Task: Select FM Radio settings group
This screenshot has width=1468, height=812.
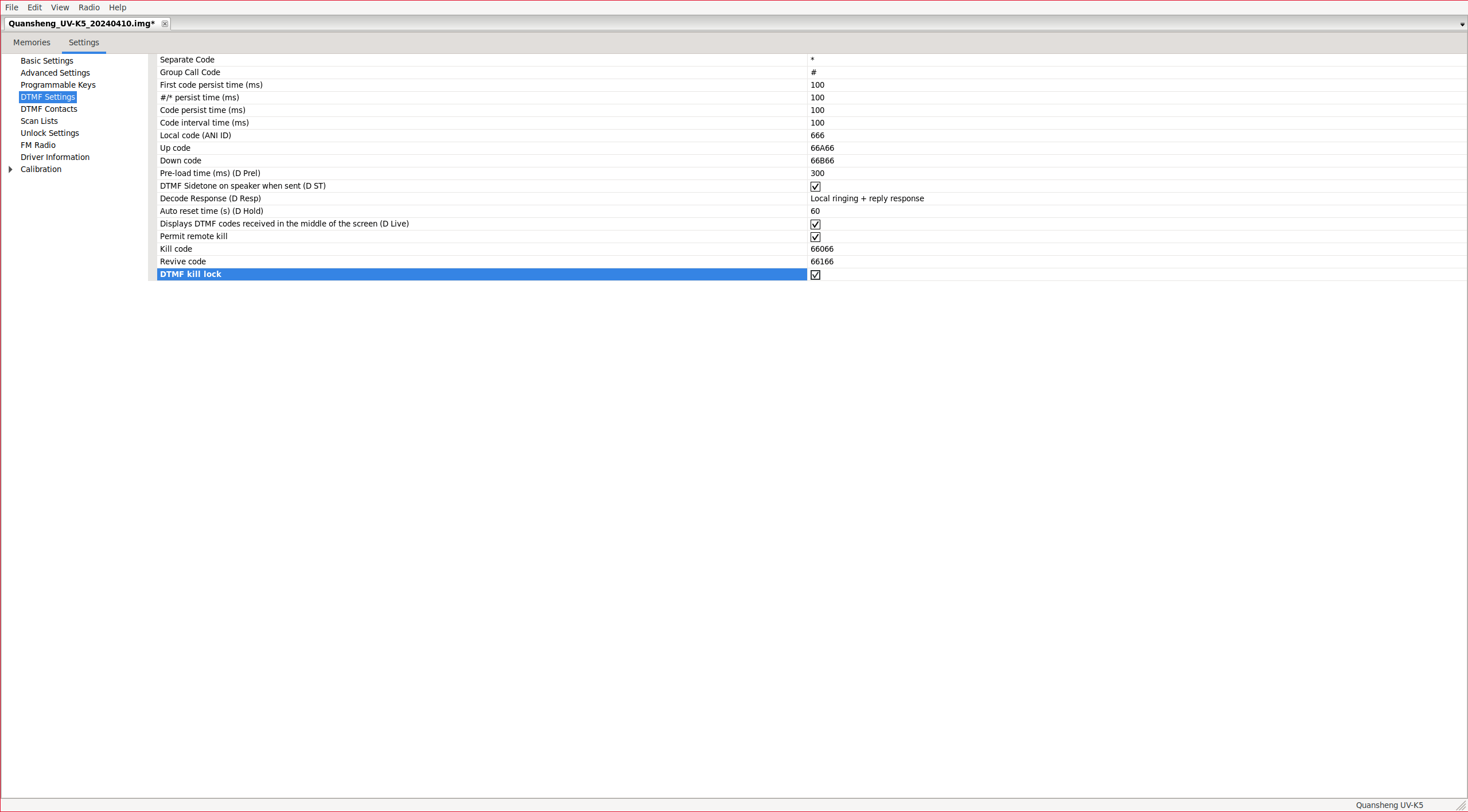Action: pos(38,145)
